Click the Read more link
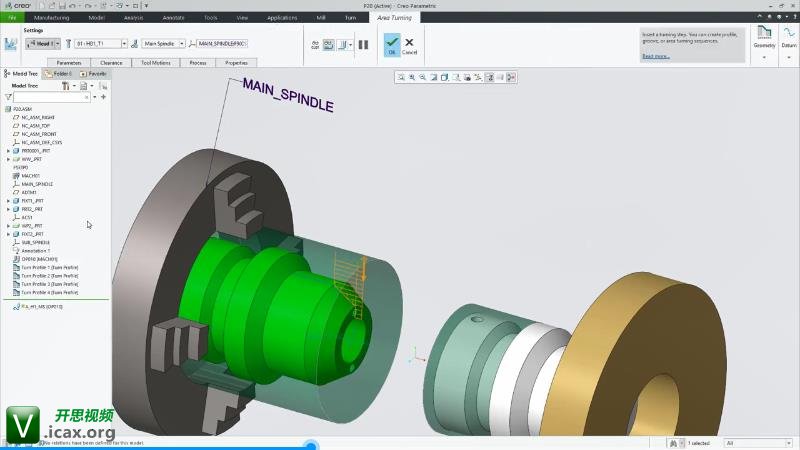This screenshot has height=450, width=800. click(655, 56)
